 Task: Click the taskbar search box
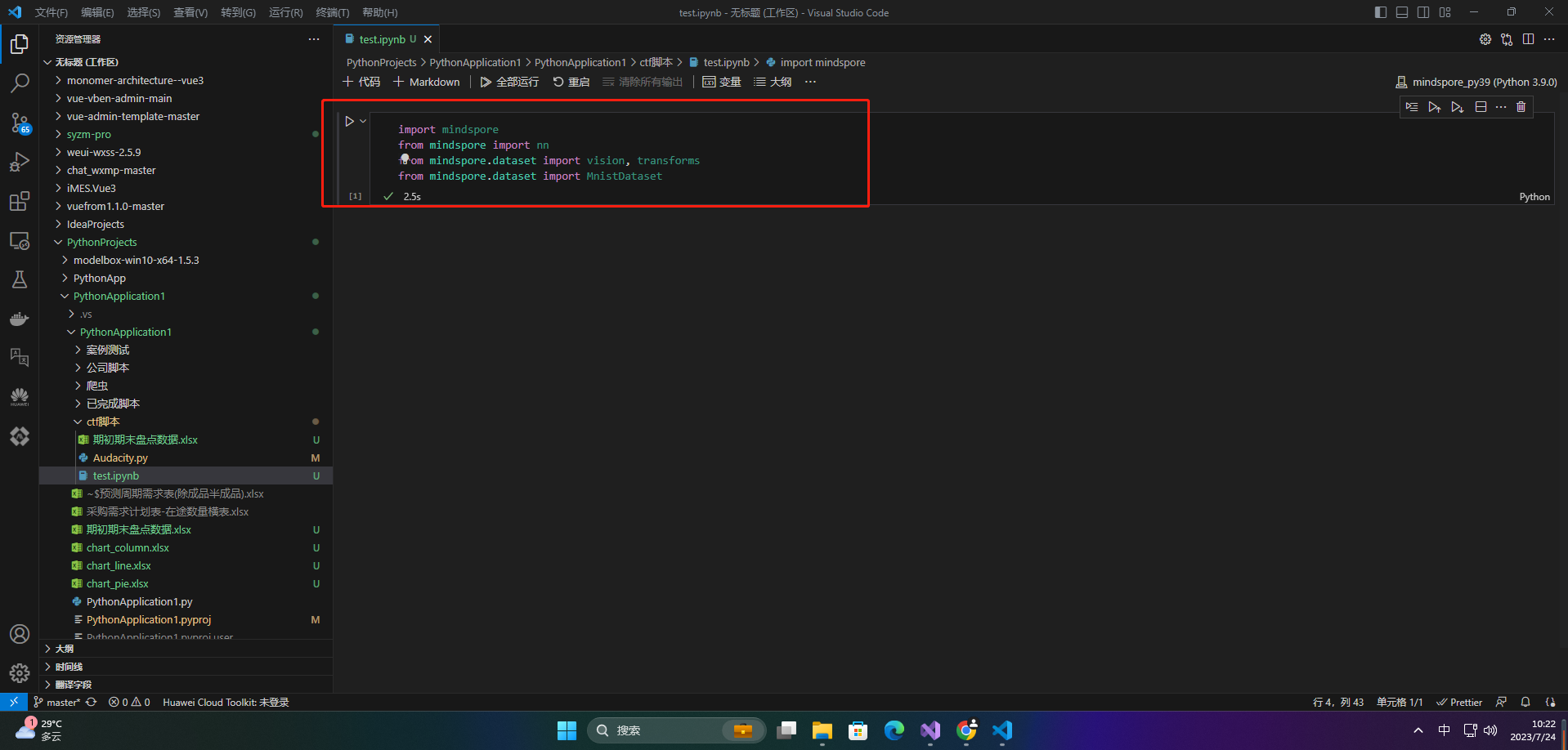pyautogui.click(x=676, y=730)
